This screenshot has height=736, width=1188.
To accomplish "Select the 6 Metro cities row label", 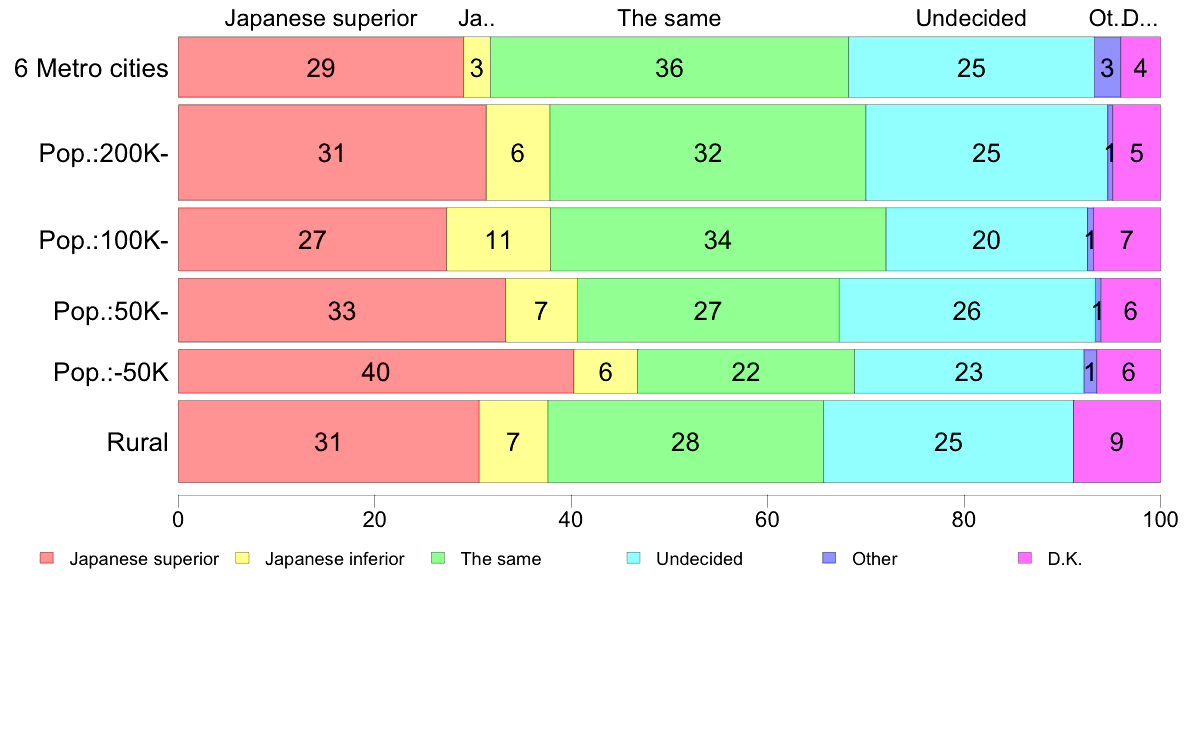I will pos(91,68).
